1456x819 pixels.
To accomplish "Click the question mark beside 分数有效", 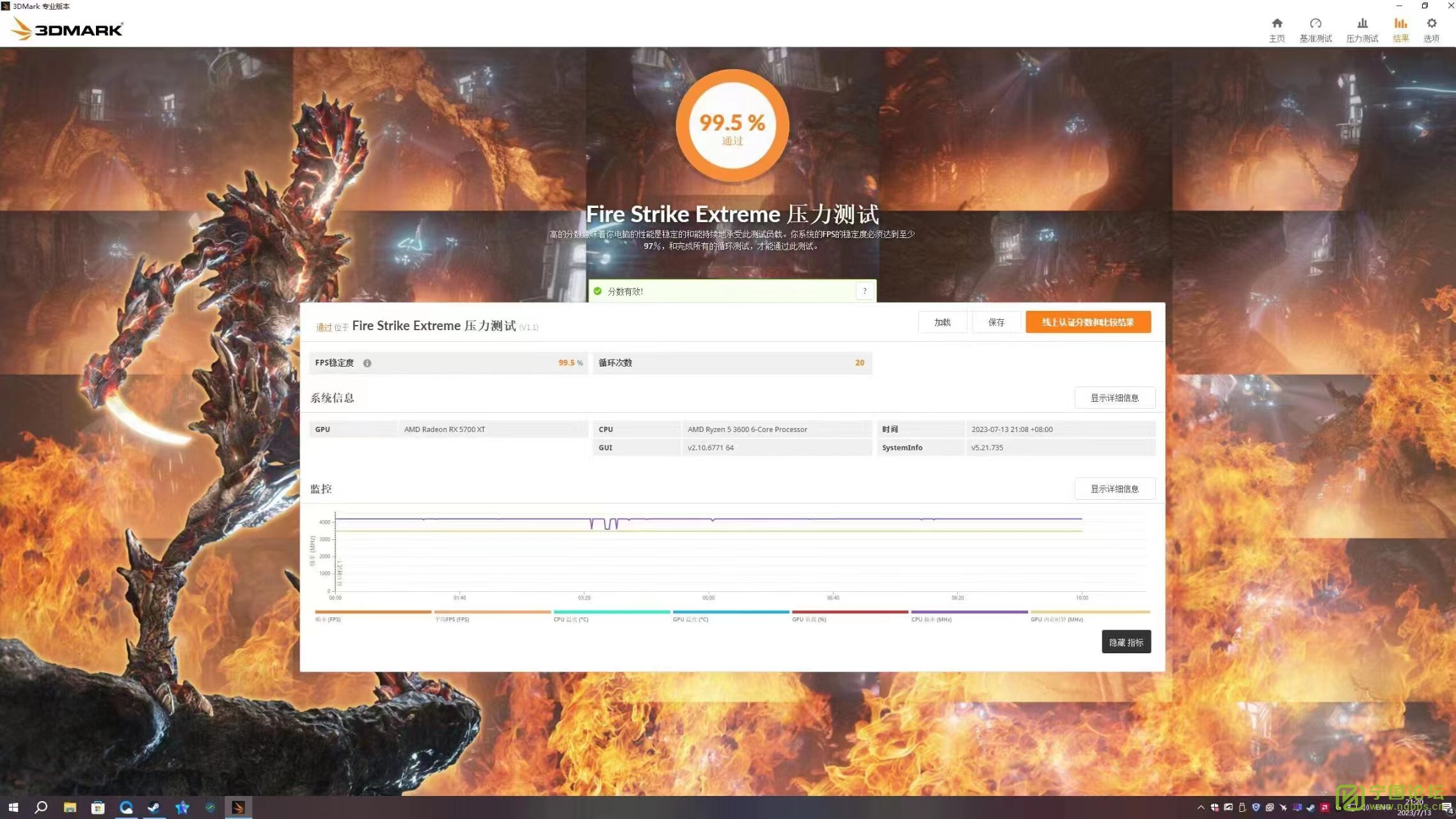I will point(864,291).
